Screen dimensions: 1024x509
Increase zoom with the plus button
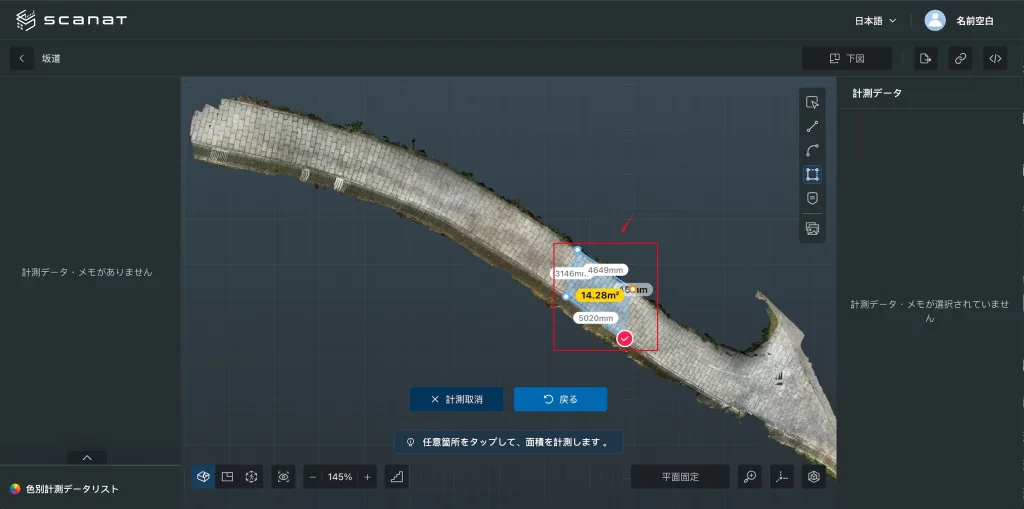[x=367, y=477]
